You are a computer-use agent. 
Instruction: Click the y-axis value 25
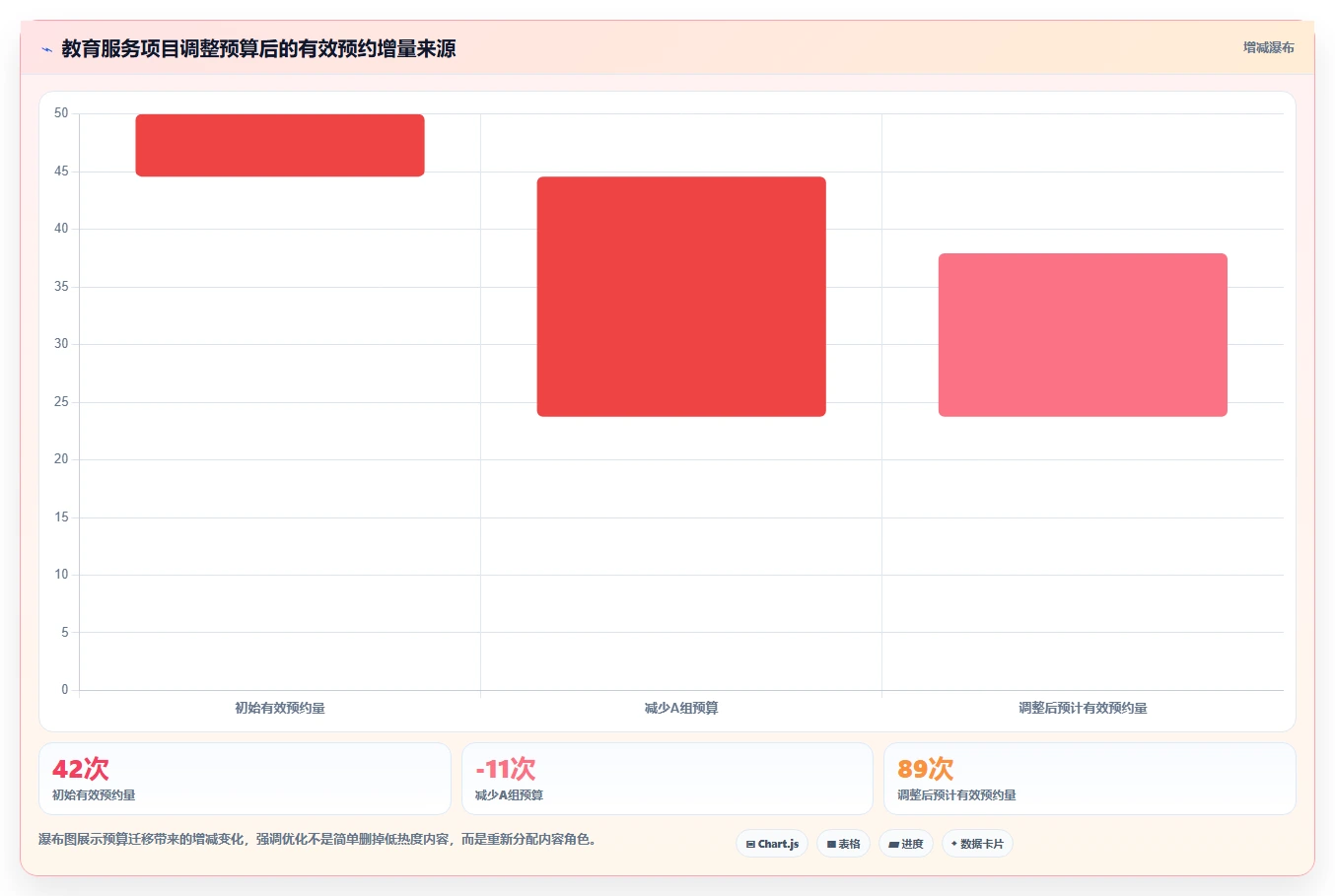tap(61, 402)
